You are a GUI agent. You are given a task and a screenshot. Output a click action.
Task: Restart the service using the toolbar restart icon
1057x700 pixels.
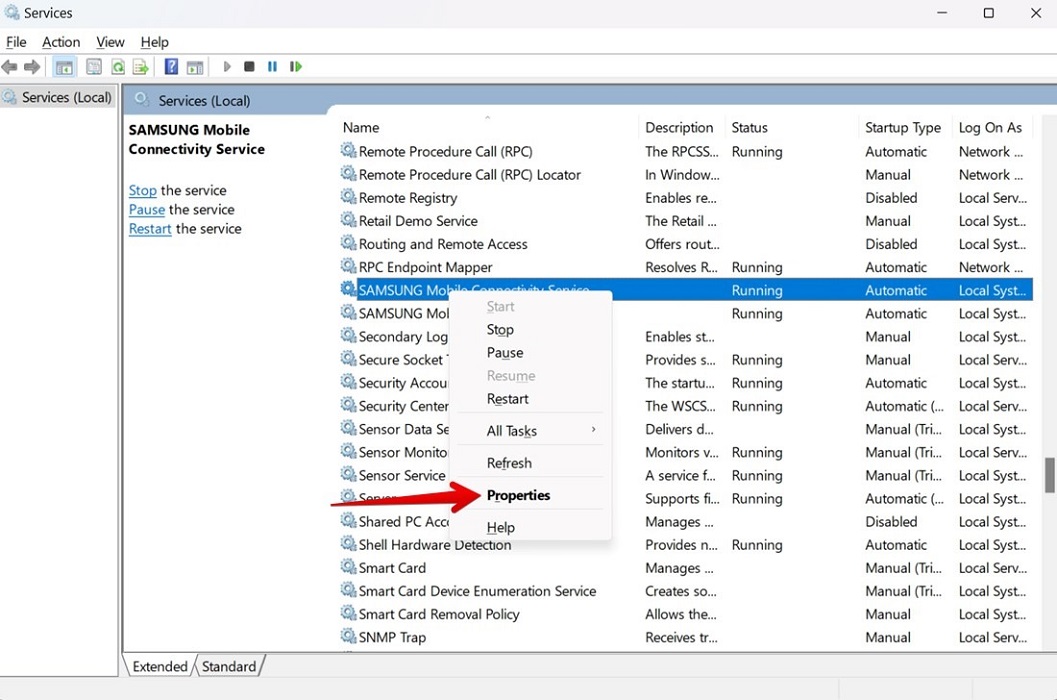point(296,66)
